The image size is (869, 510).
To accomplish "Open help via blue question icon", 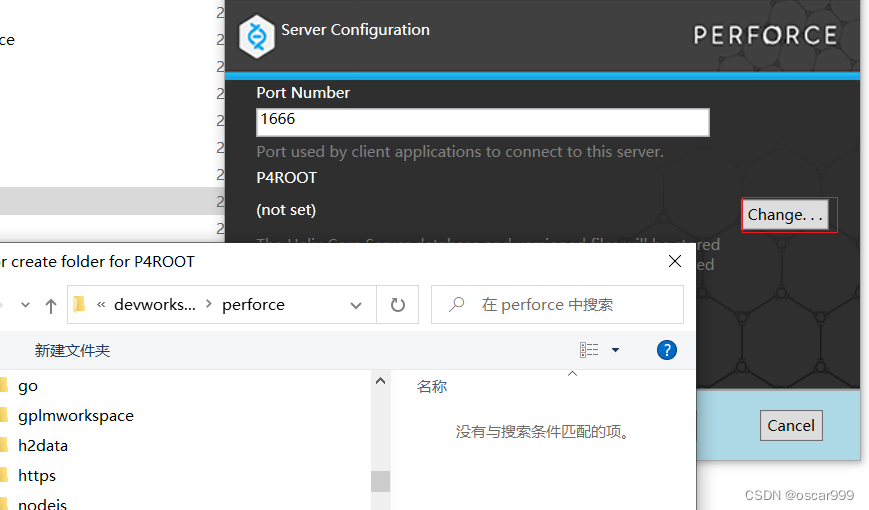I will coord(667,350).
